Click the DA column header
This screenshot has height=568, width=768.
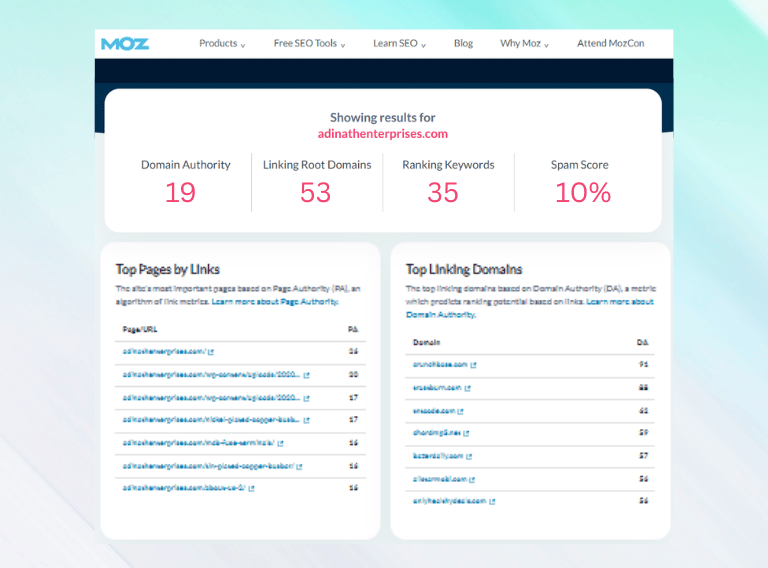click(x=643, y=342)
